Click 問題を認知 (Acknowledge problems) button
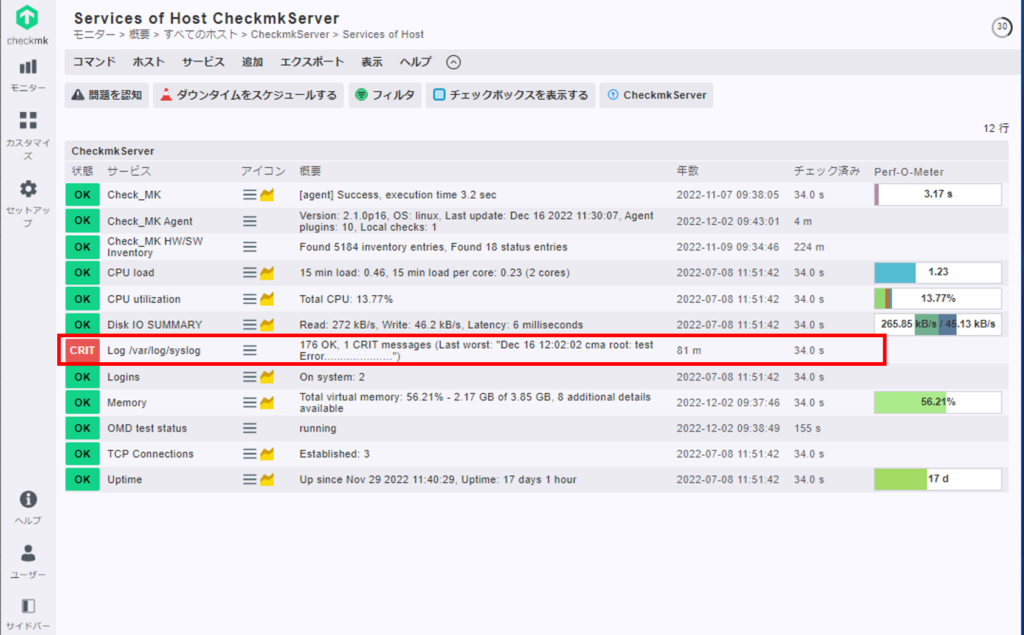This screenshot has height=635, width=1024. click(x=107, y=95)
